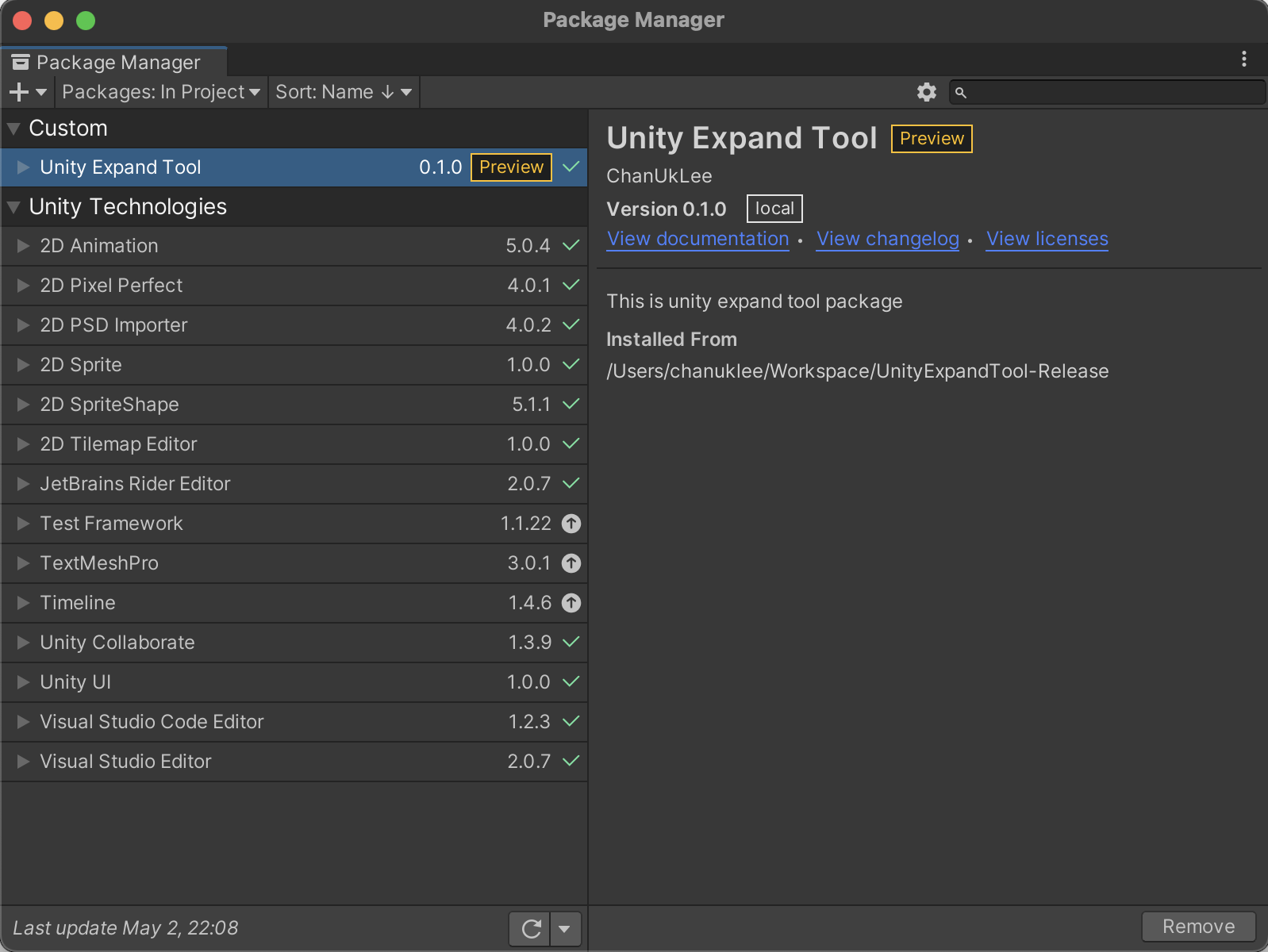Screen dimensions: 1268x952
Task: Click installed checkmark for JetBrains Rider Editor
Action: coord(571,483)
